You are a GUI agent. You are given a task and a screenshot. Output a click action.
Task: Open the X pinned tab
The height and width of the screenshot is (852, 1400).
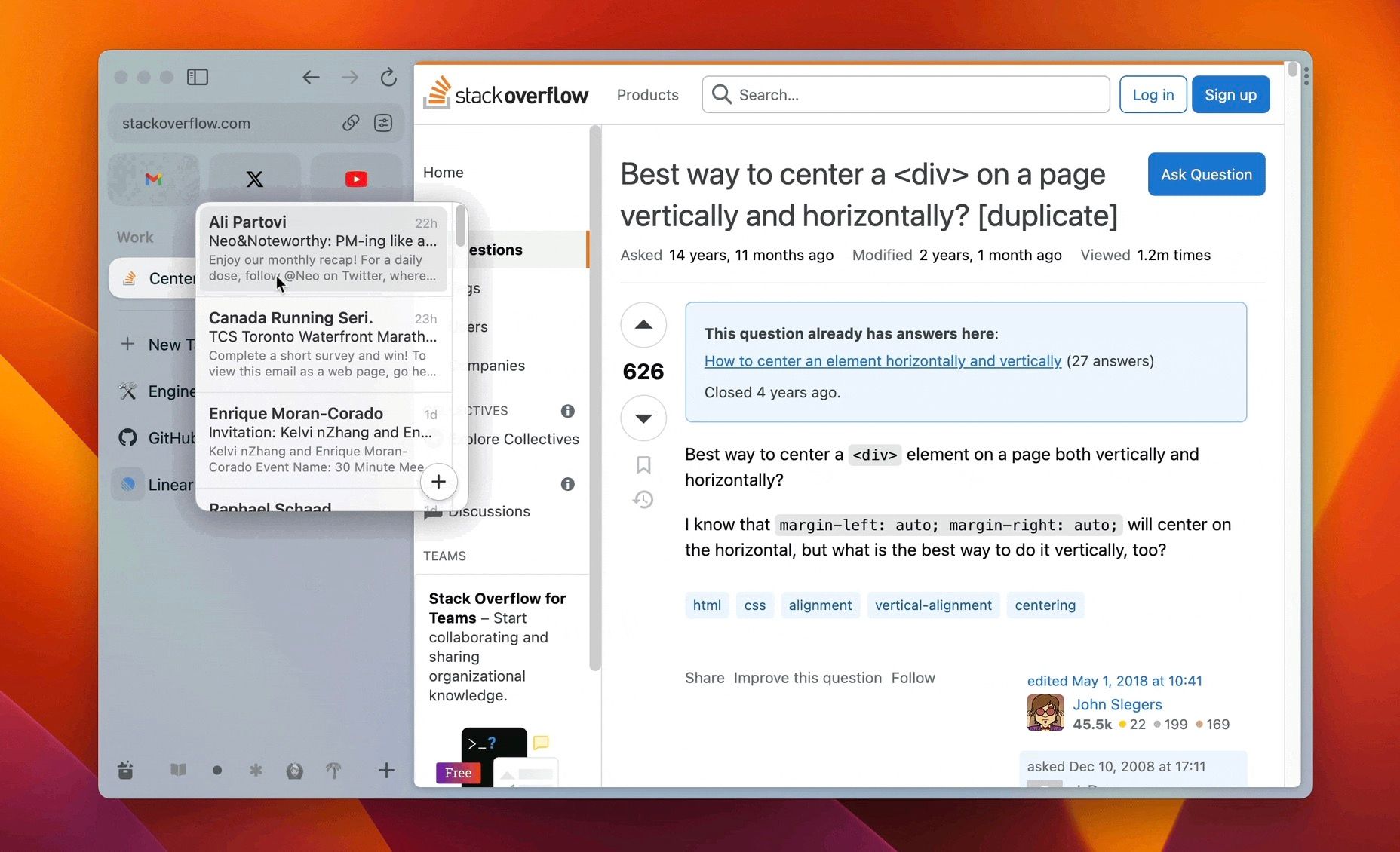(255, 179)
